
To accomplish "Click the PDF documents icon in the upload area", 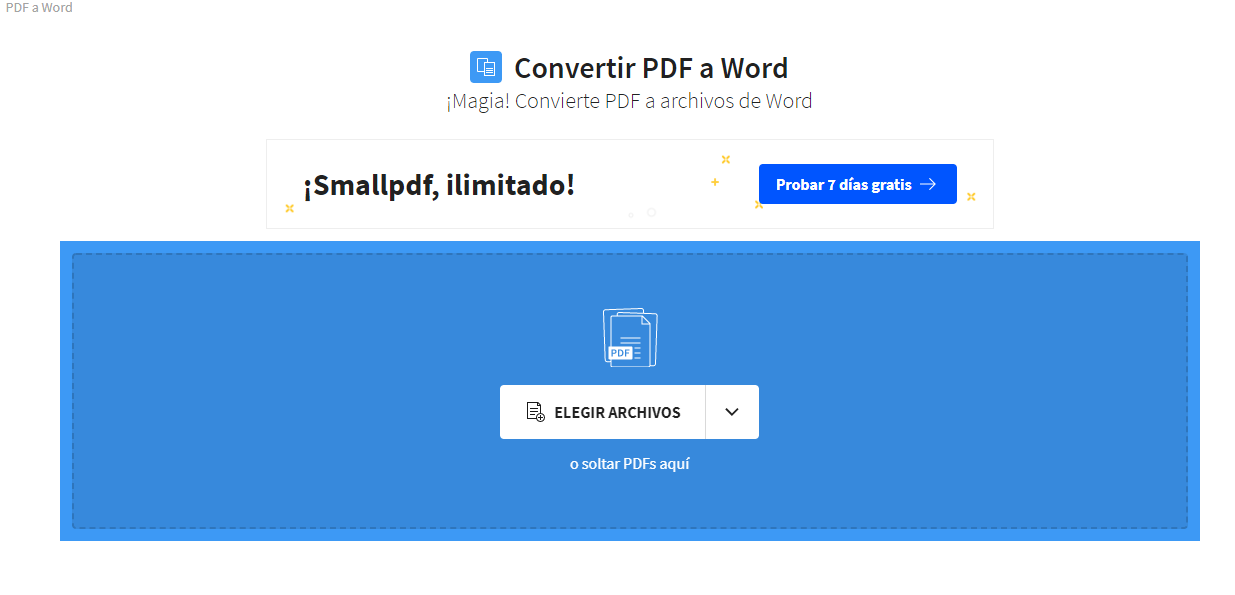I will 630,337.
